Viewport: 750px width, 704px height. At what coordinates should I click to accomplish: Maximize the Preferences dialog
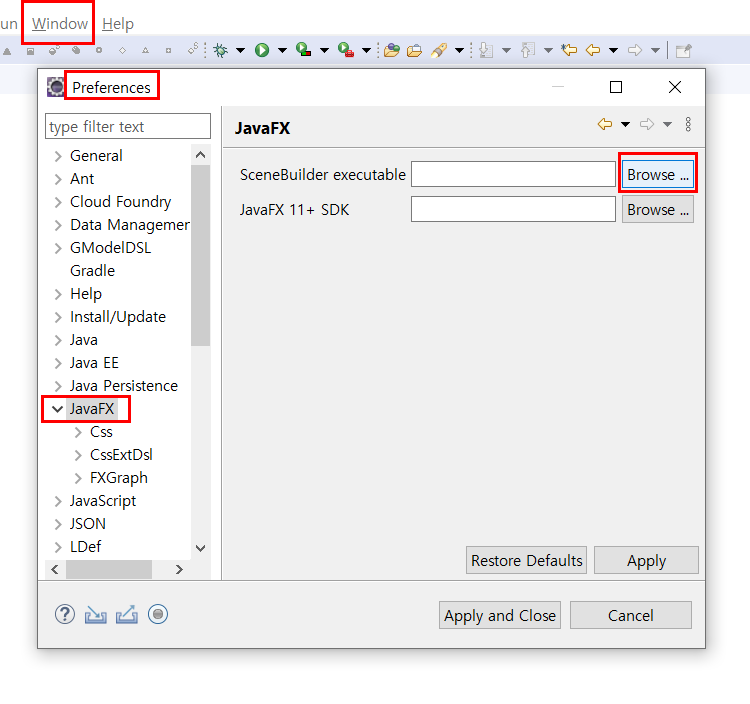coord(616,87)
